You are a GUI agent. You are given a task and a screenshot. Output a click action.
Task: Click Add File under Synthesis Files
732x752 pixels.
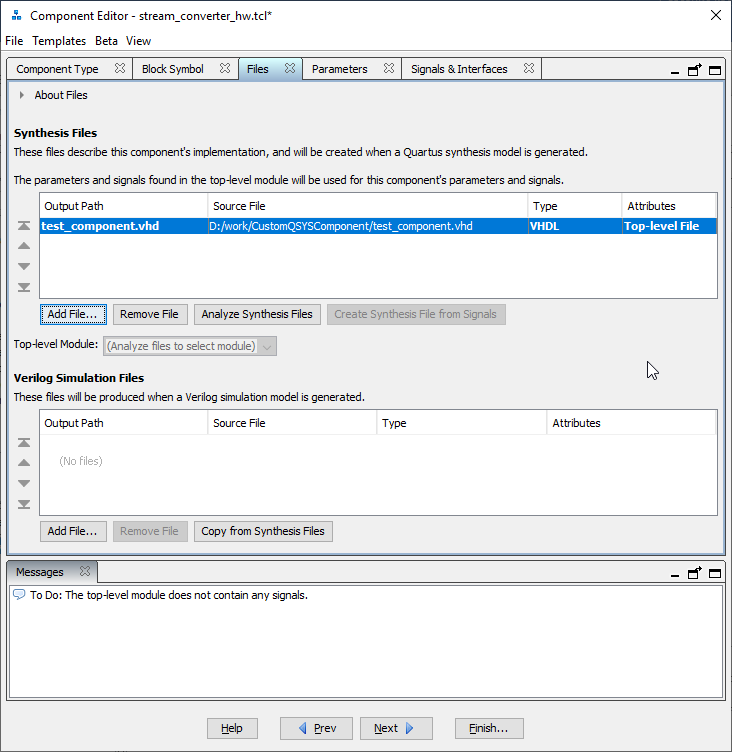[x=73, y=314]
